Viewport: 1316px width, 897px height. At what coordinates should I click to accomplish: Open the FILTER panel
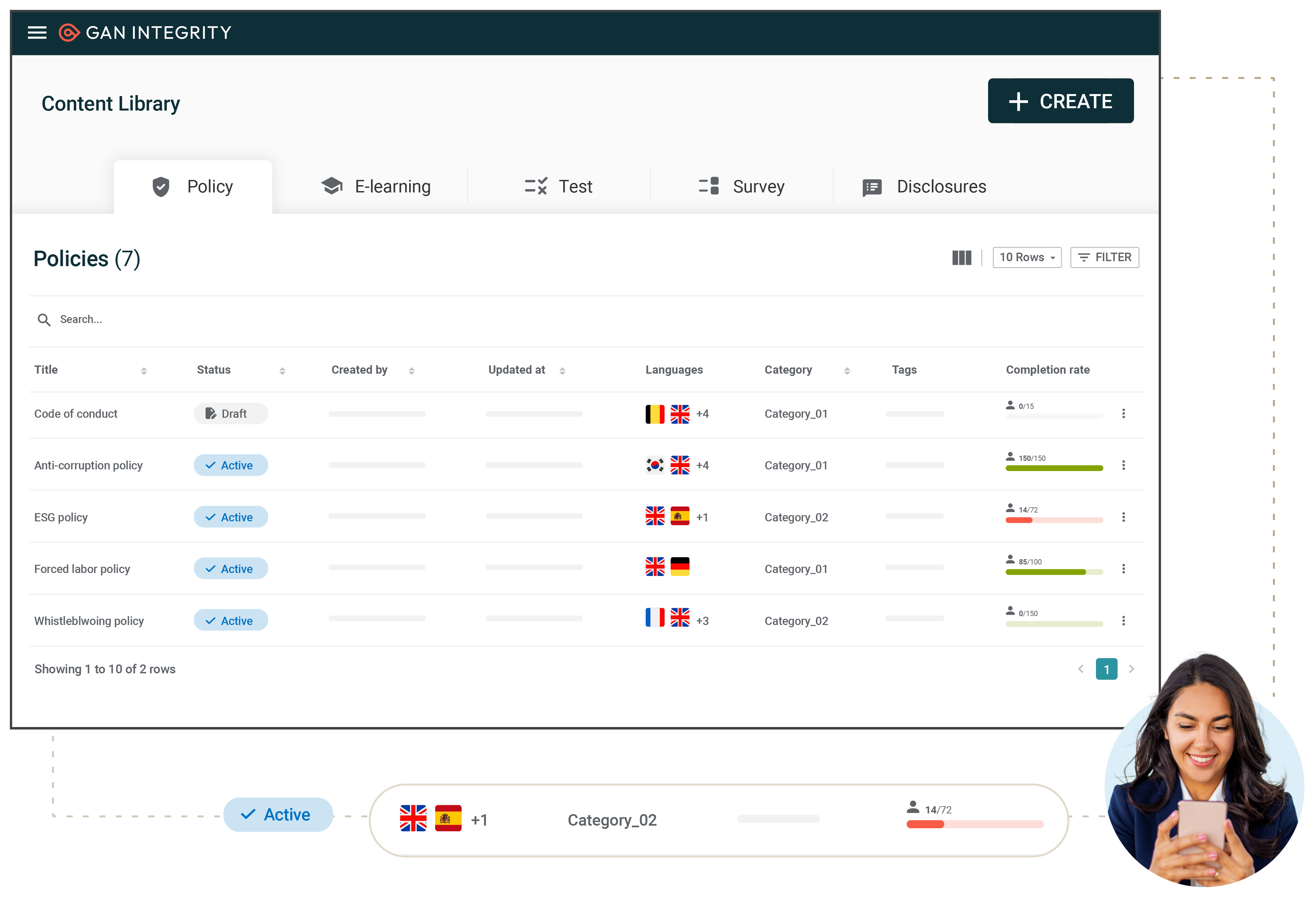click(x=1104, y=257)
